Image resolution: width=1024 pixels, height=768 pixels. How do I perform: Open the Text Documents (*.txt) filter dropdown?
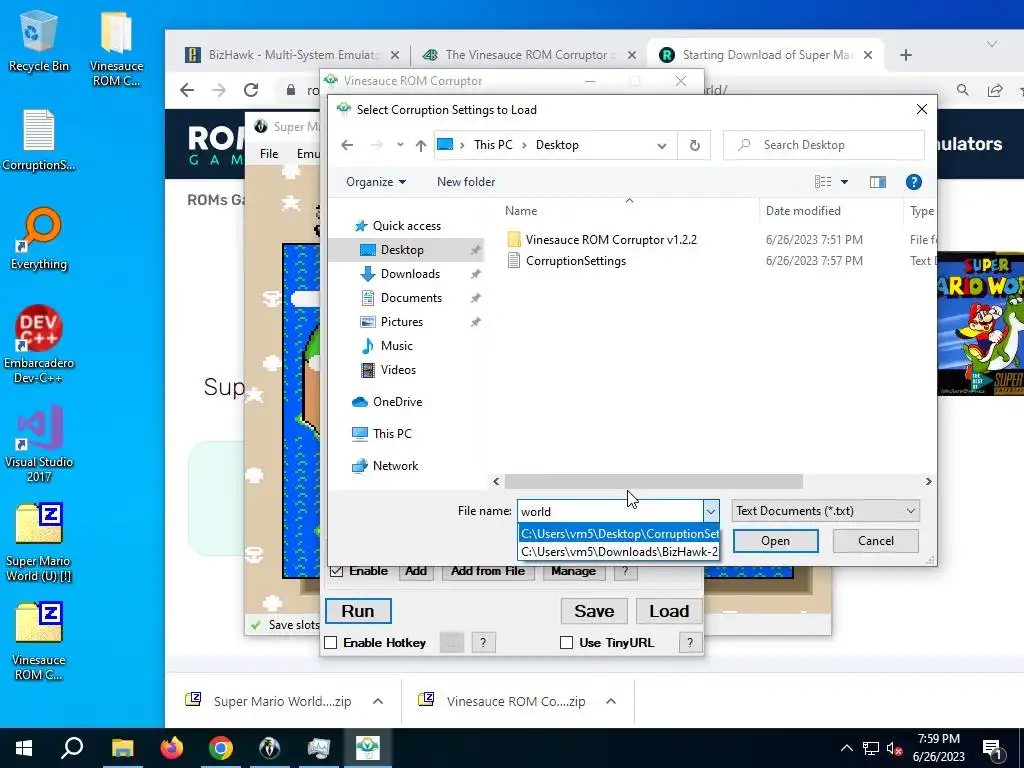click(x=825, y=511)
